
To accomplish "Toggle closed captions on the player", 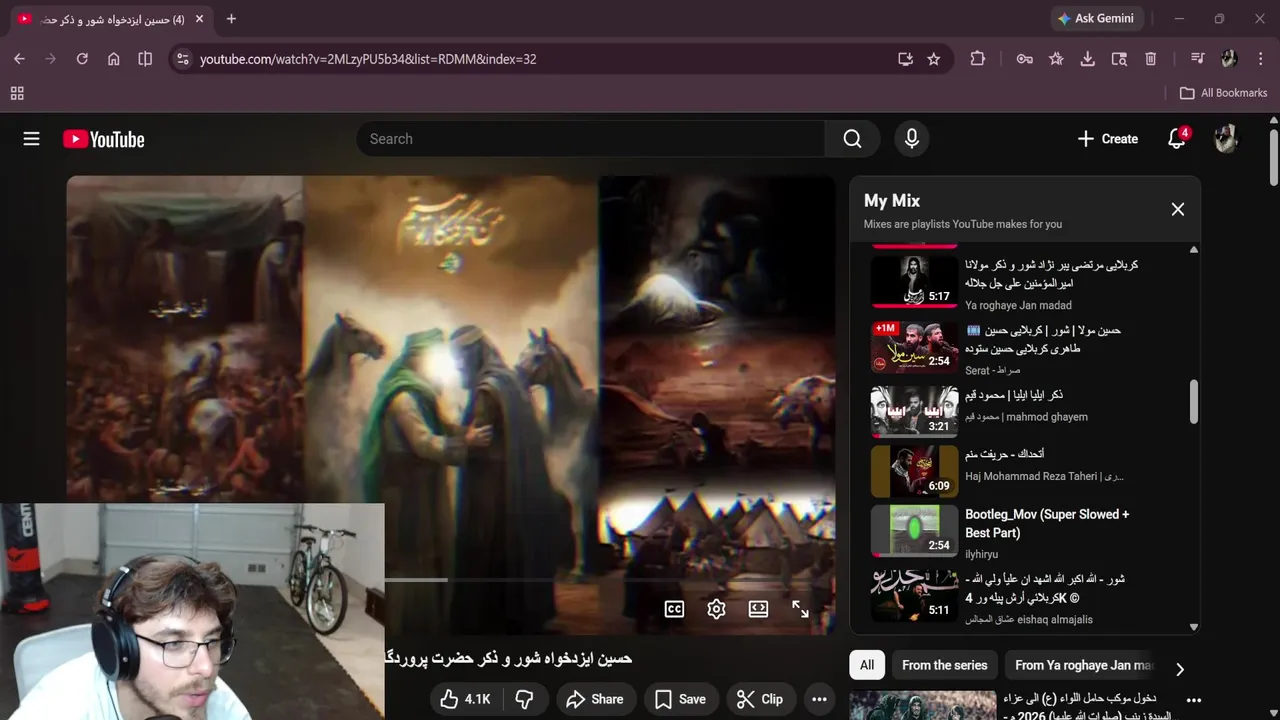I will tap(674, 609).
